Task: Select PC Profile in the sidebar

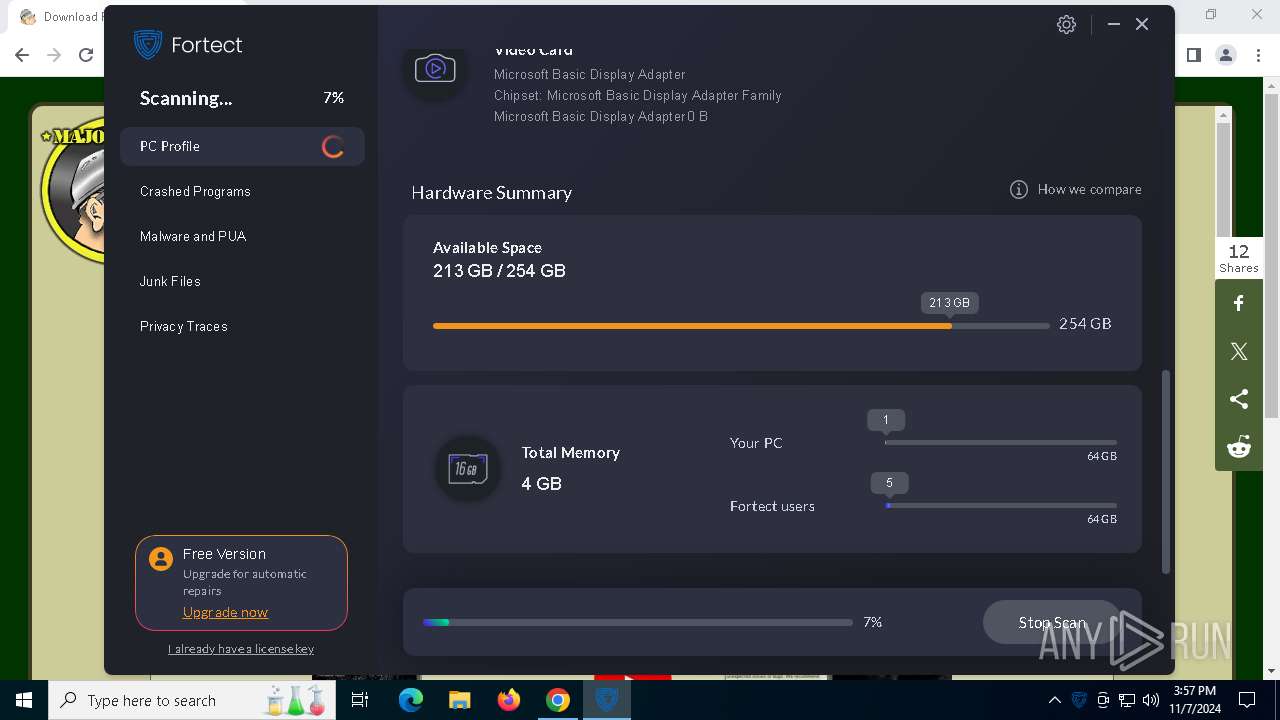Action: tap(242, 146)
